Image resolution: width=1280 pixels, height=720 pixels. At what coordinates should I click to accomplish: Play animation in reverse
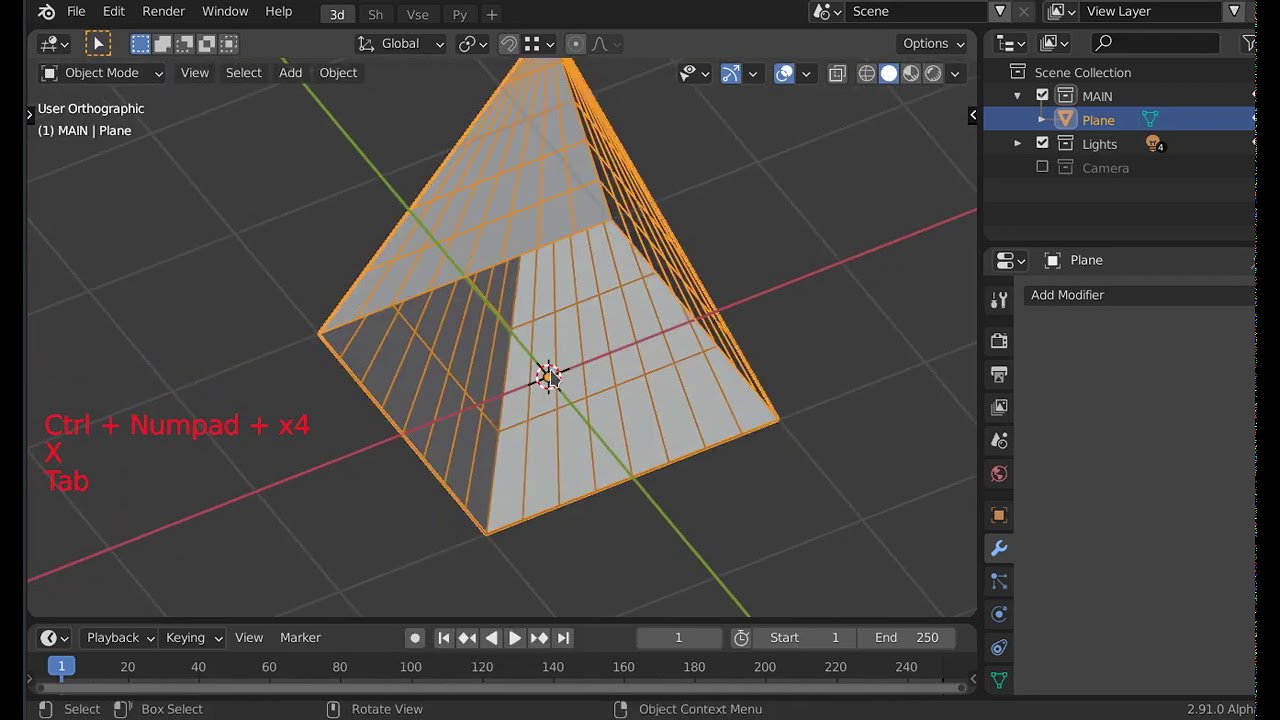tap(491, 638)
